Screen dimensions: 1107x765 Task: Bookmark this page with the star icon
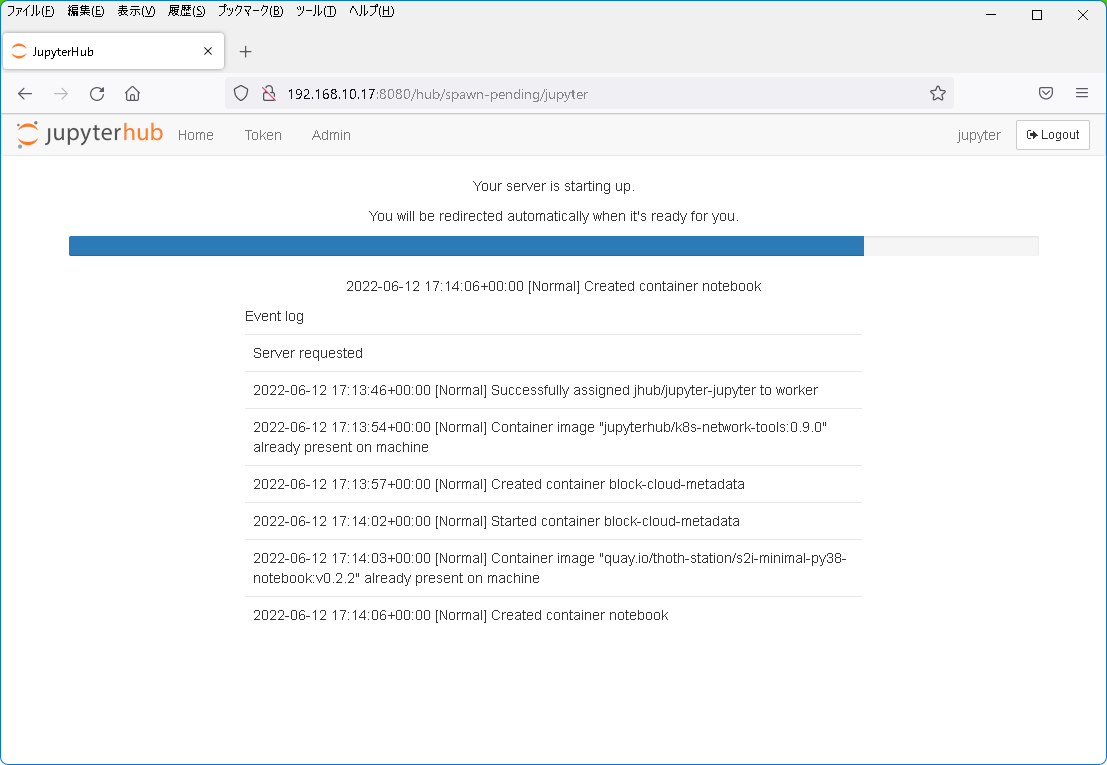(938, 93)
